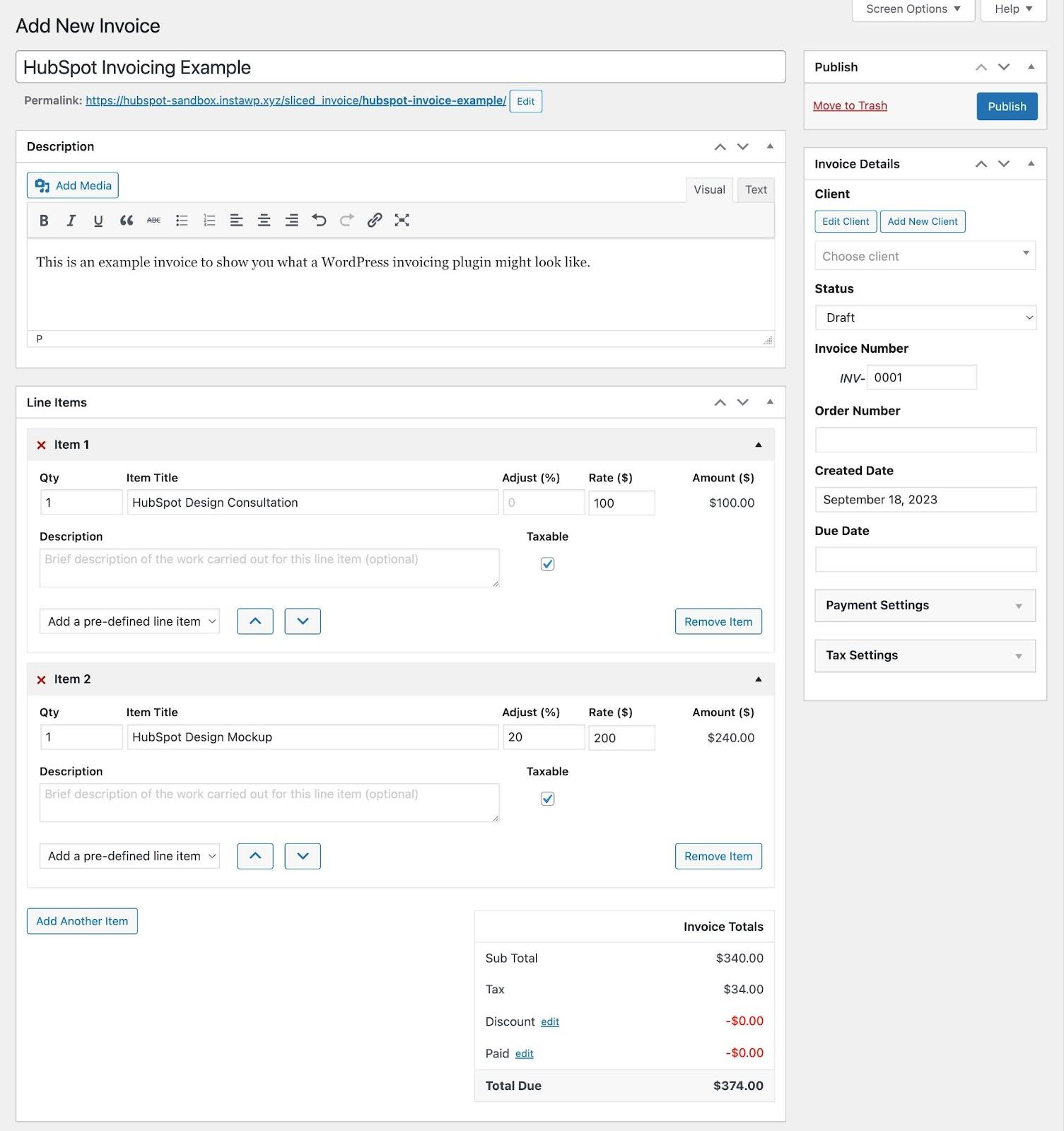Open the Status dropdown showing Draft
The image size is (1064, 1131).
[925, 317]
